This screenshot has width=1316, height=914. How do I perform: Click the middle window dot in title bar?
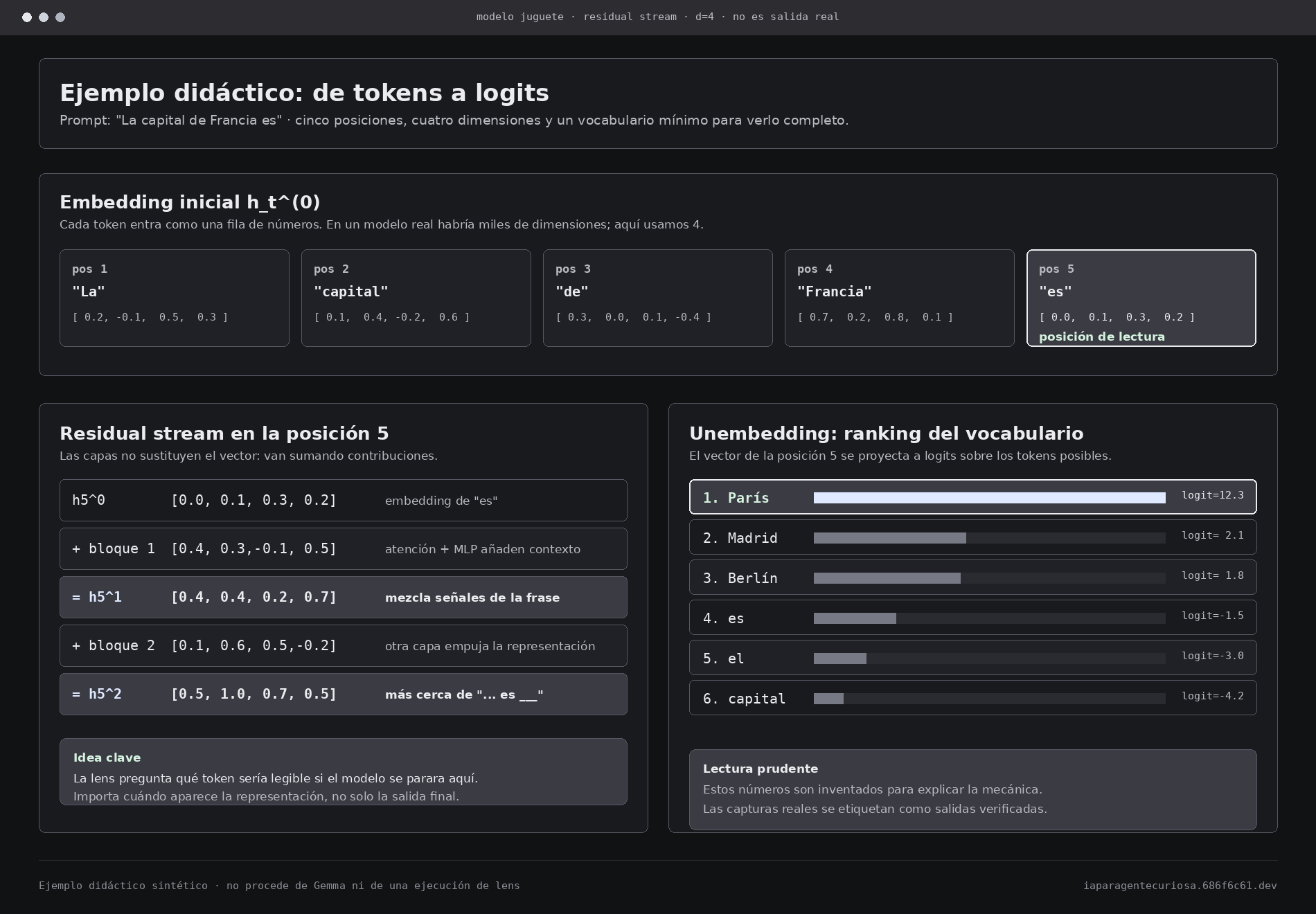tap(44, 17)
